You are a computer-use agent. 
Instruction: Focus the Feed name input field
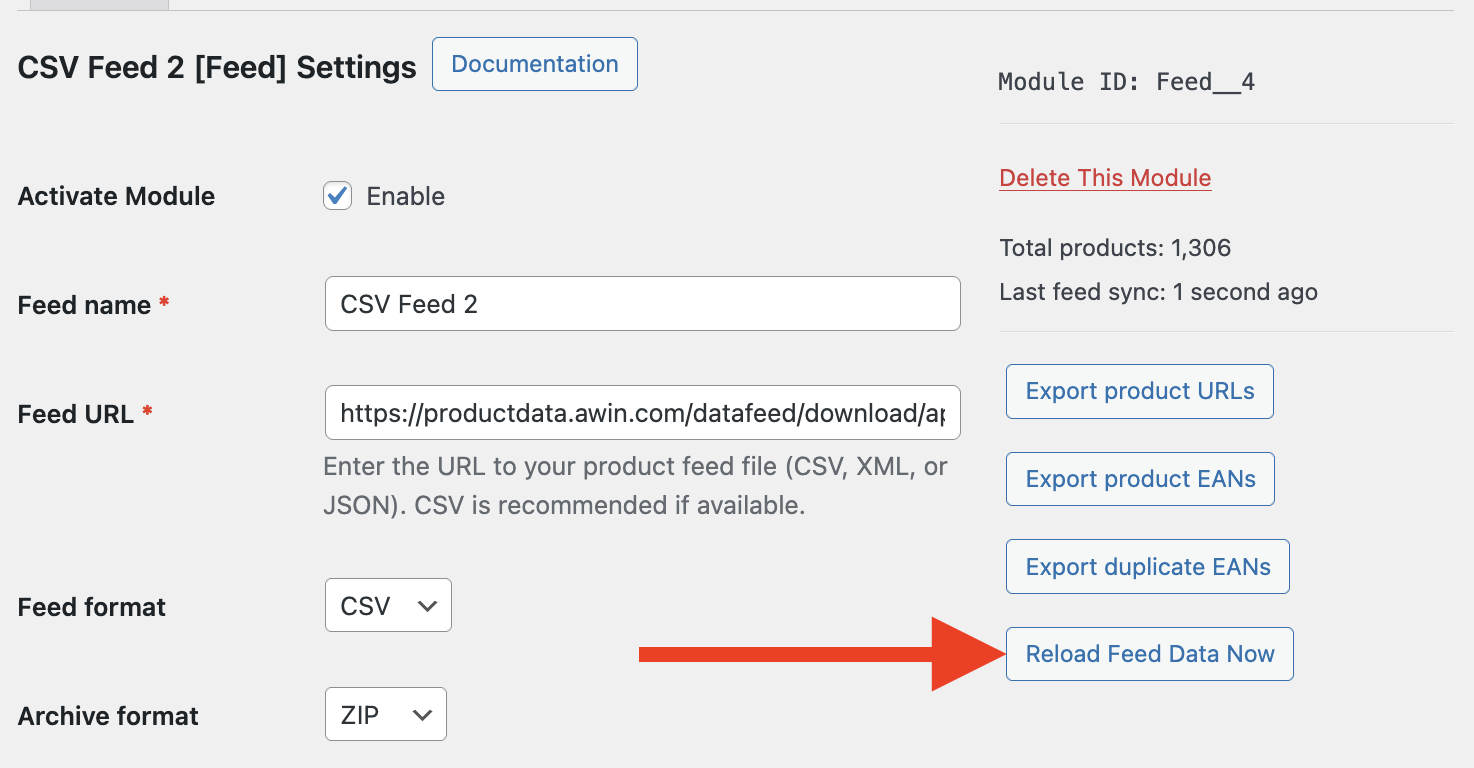click(642, 304)
